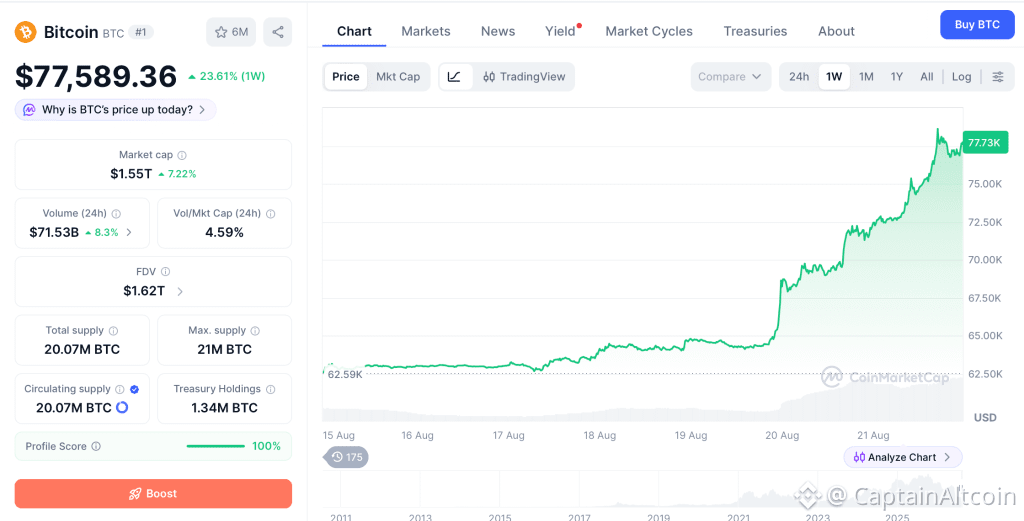The height and width of the screenshot is (521, 1024).
Task: Click the share icon next to watchlist star
Action: [x=278, y=32]
